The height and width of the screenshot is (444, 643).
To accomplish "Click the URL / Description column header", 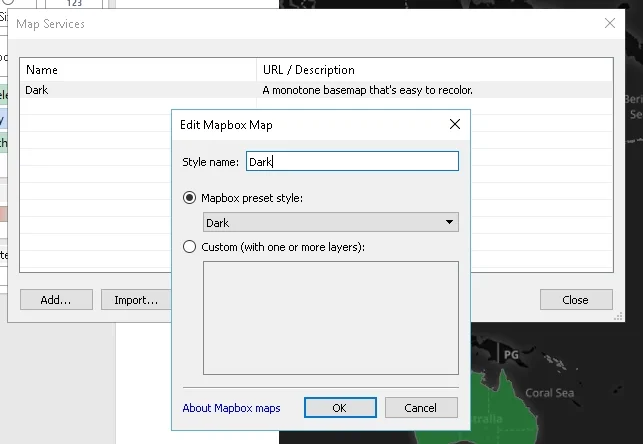I will (435, 70).
